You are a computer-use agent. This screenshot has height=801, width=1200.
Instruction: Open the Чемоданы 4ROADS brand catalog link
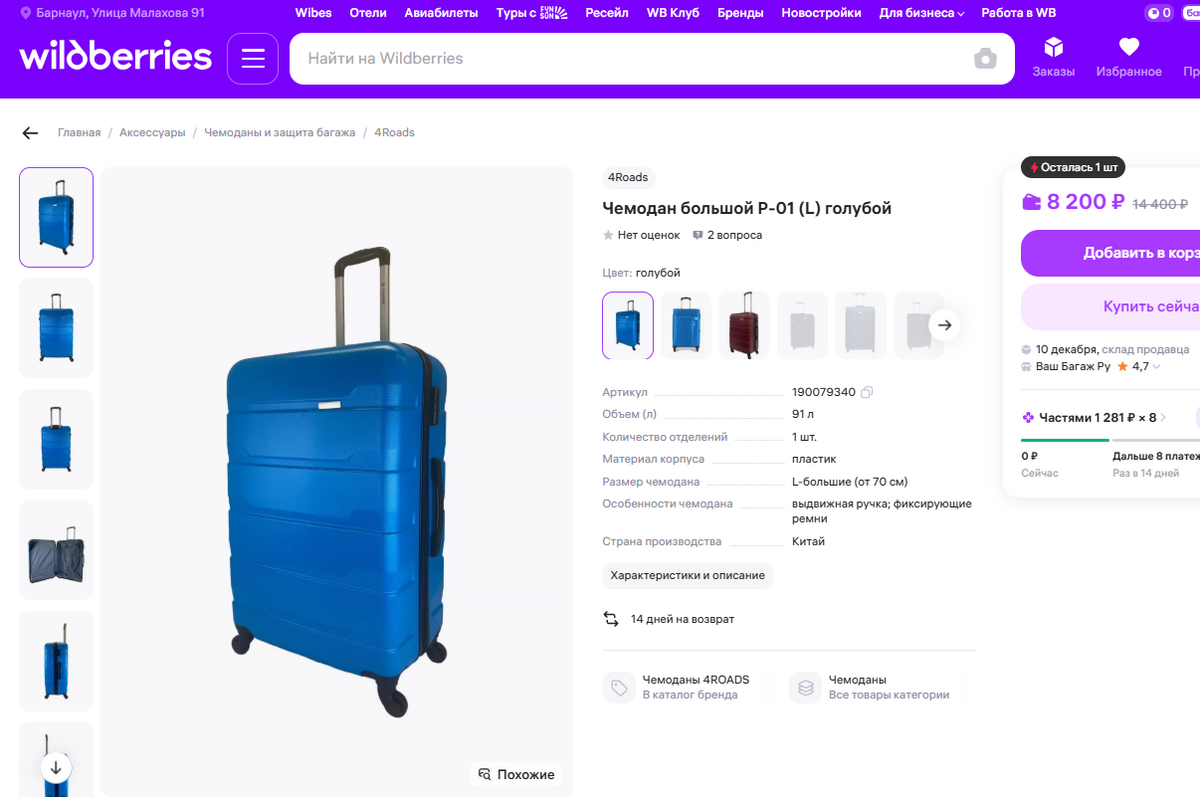click(695, 687)
